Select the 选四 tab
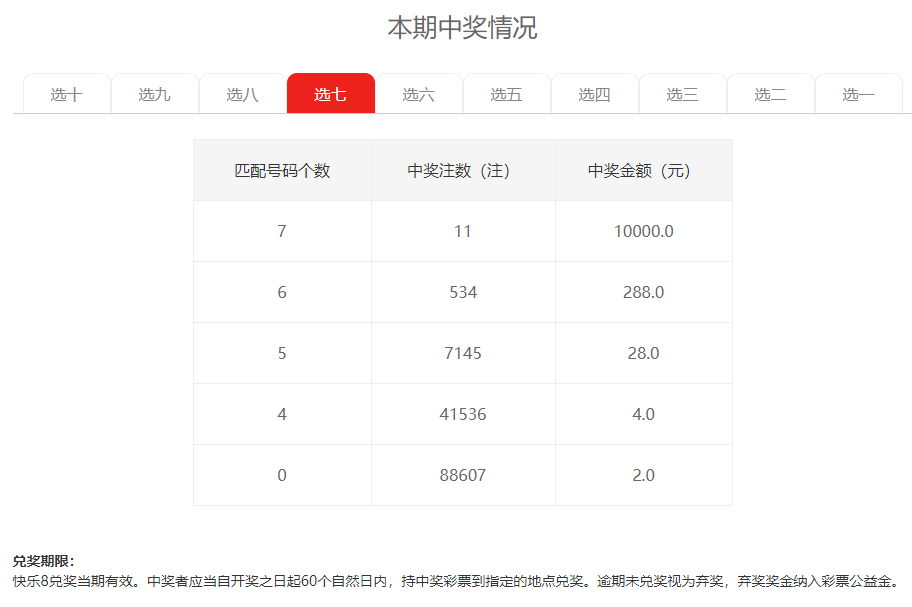The width and height of the screenshot is (912, 607). point(594,94)
